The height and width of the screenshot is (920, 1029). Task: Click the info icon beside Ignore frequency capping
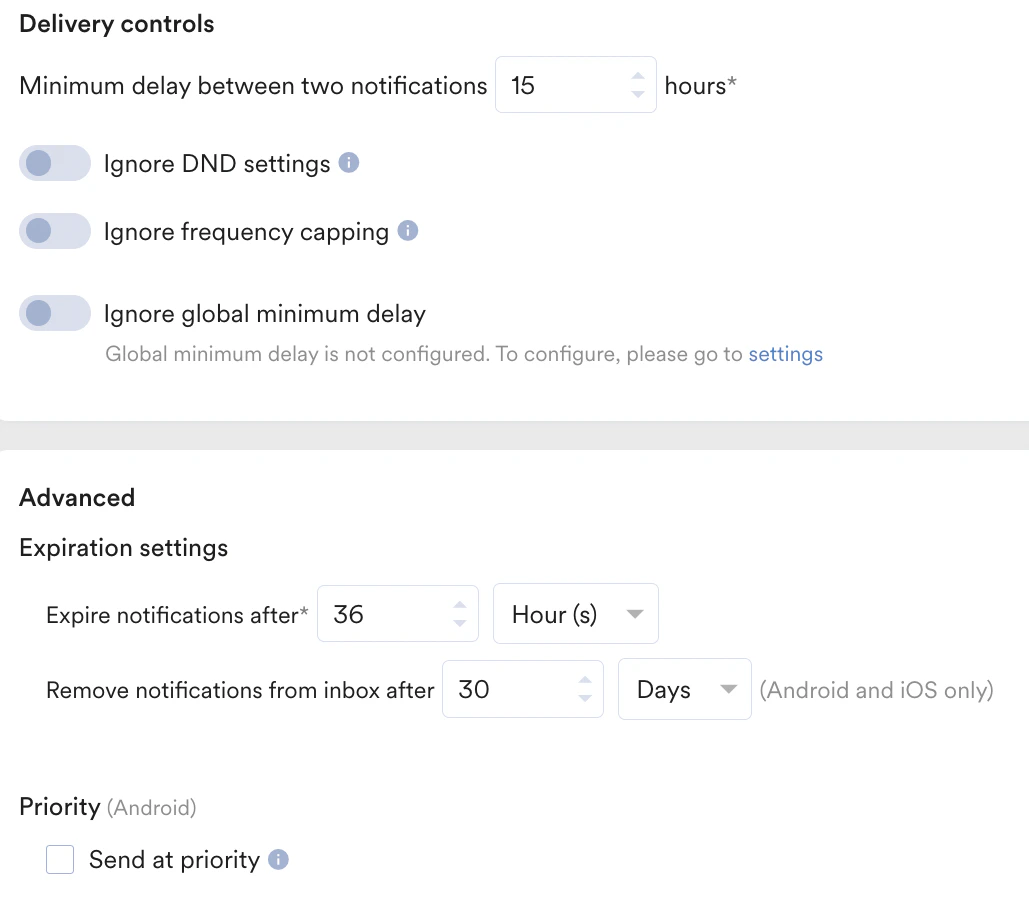point(406,231)
